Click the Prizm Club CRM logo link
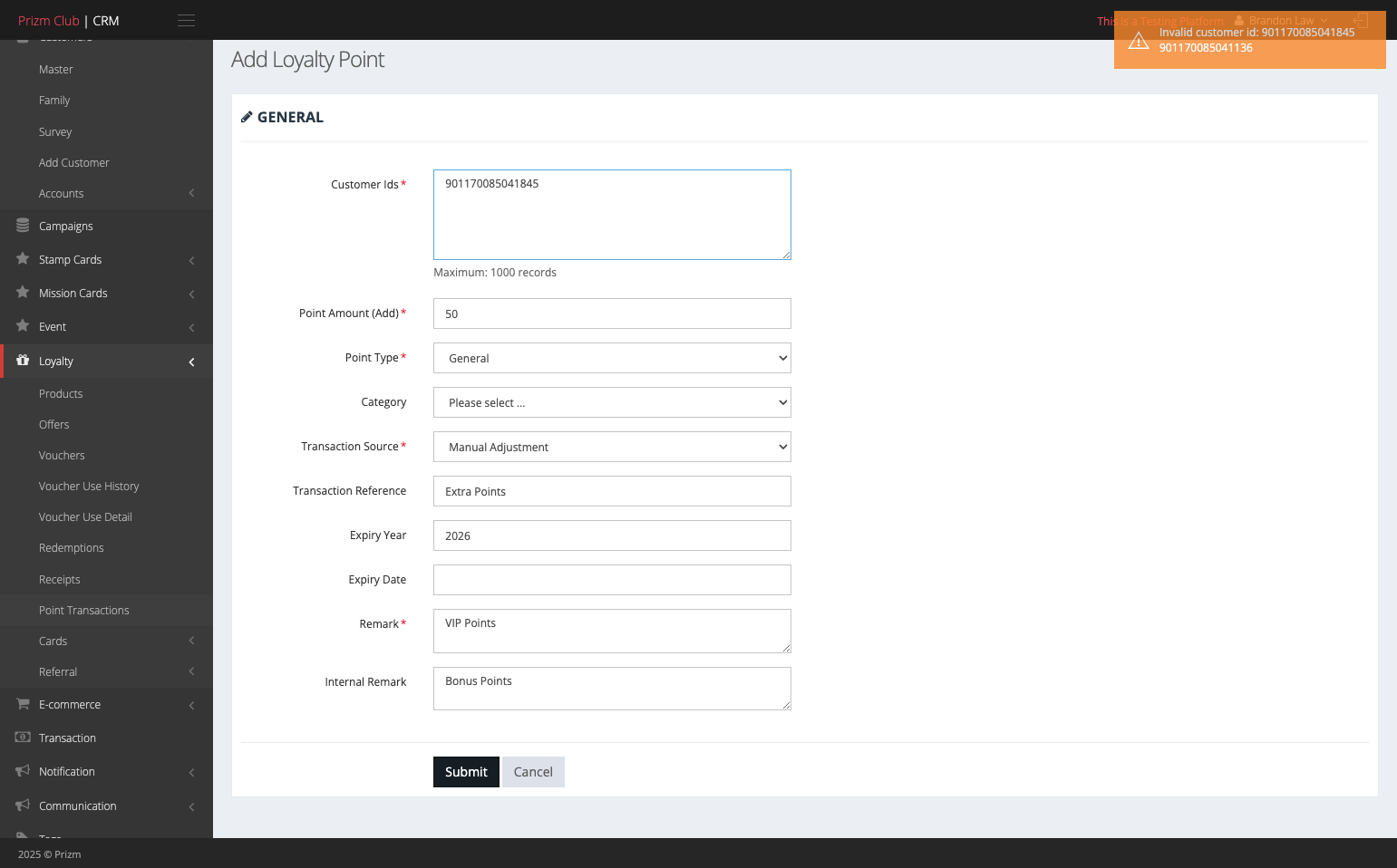This screenshot has height=868, width=1397. pos(69,20)
